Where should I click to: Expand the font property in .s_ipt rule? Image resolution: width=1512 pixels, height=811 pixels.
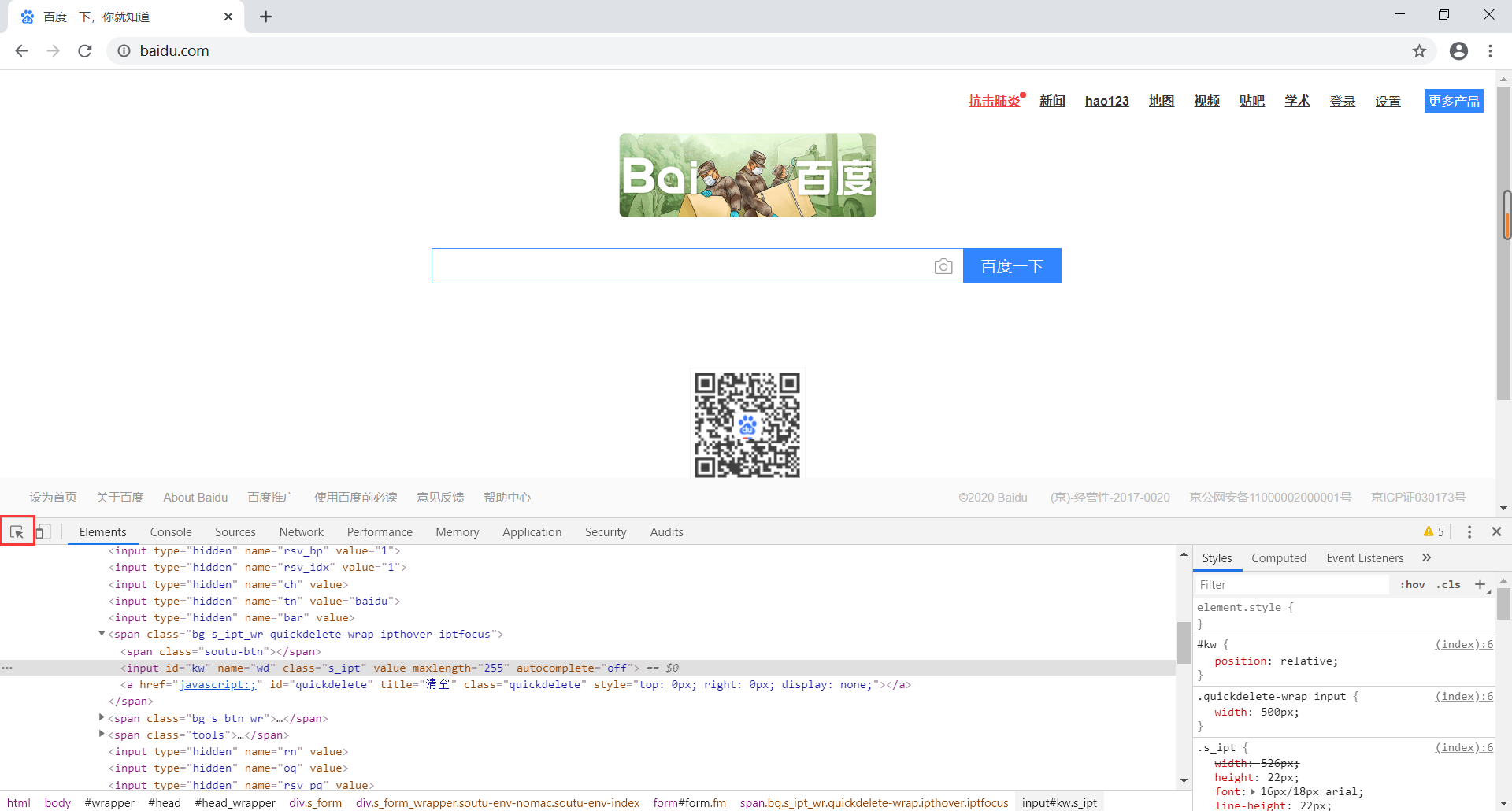(1253, 792)
